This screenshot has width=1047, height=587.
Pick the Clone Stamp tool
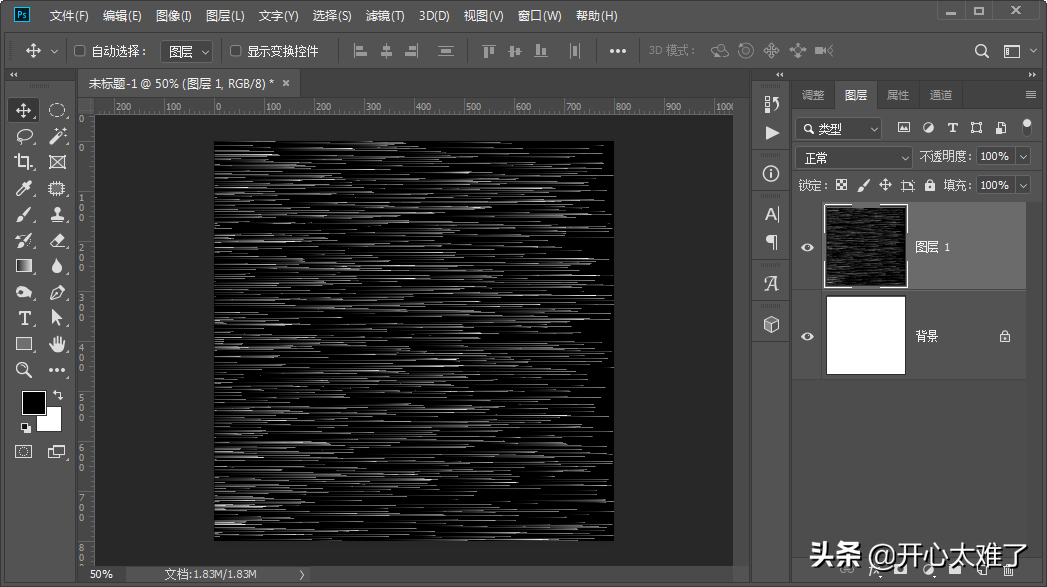pos(57,214)
